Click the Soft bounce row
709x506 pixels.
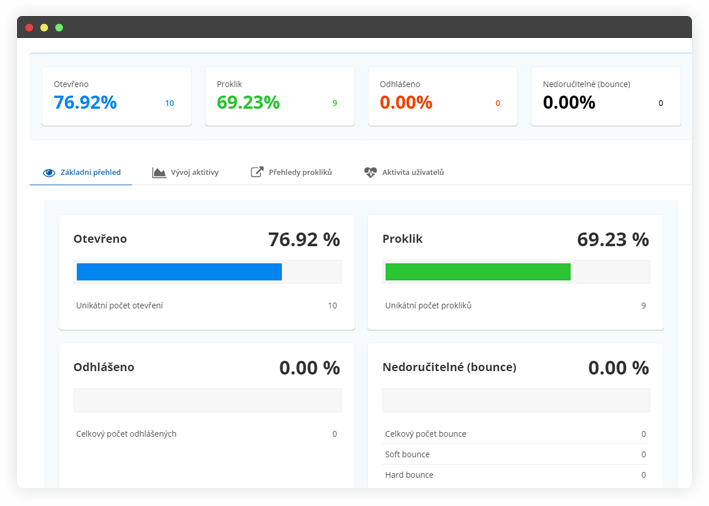pyautogui.click(x=515, y=454)
